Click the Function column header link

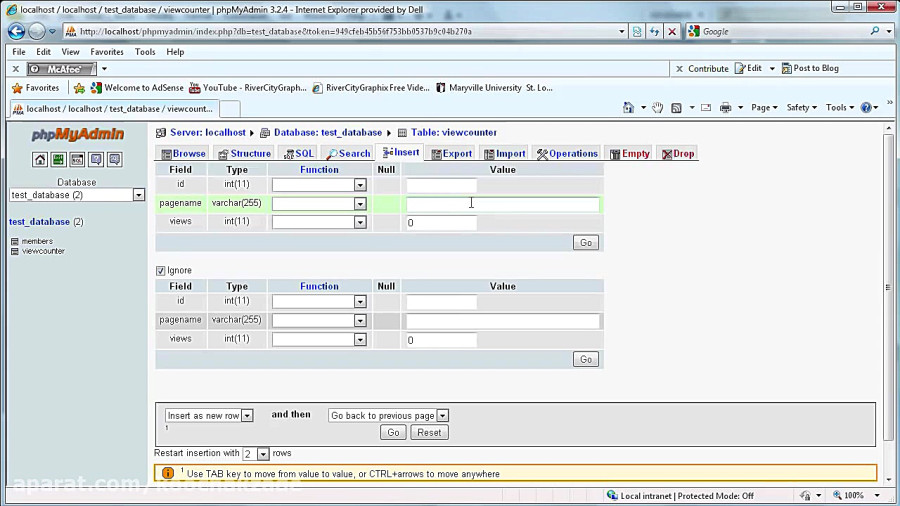(319, 170)
